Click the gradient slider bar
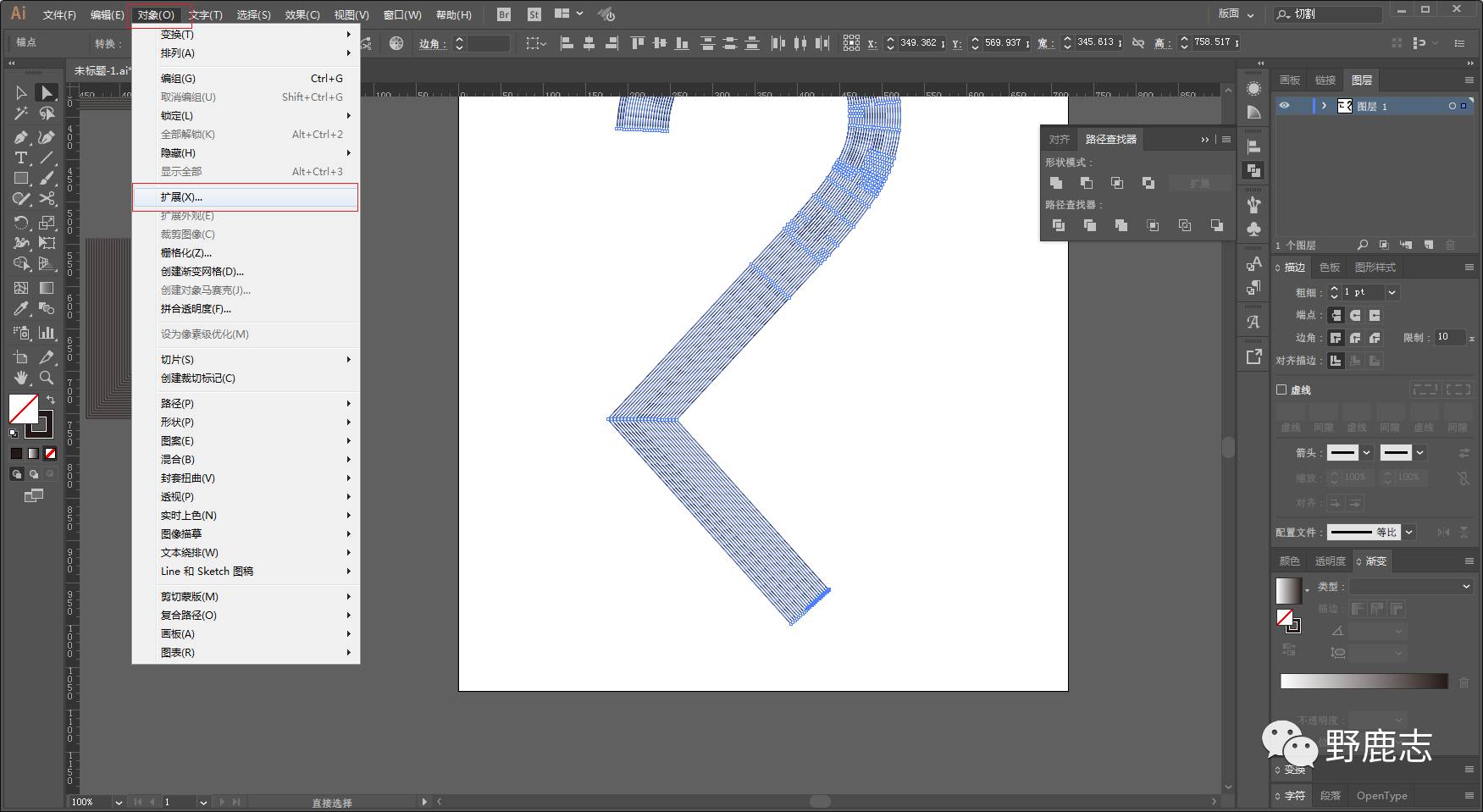 pyautogui.click(x=1364, y=682)
